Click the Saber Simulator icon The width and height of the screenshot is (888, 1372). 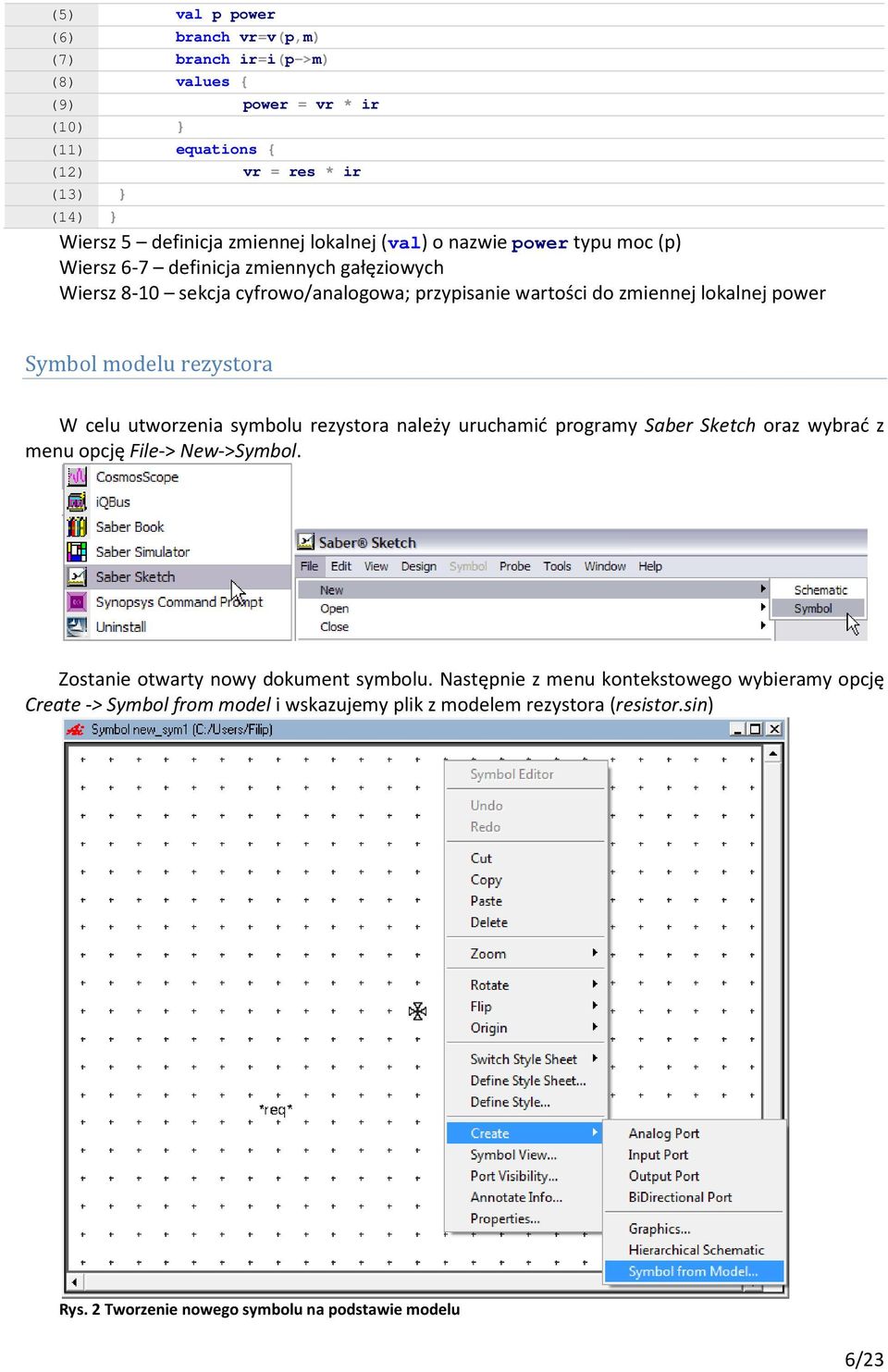77,551
